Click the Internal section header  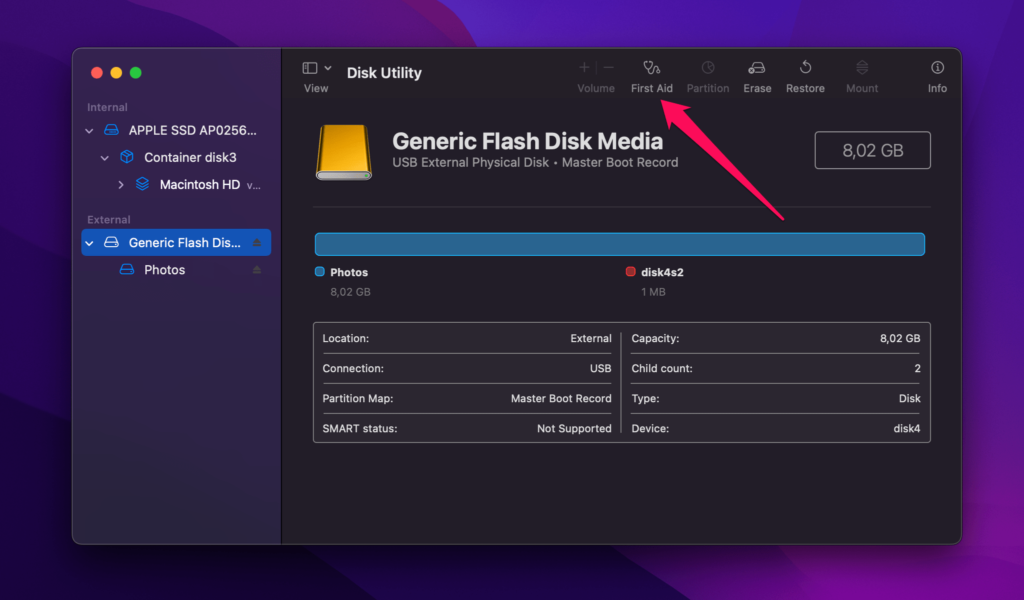click(107, 107)
